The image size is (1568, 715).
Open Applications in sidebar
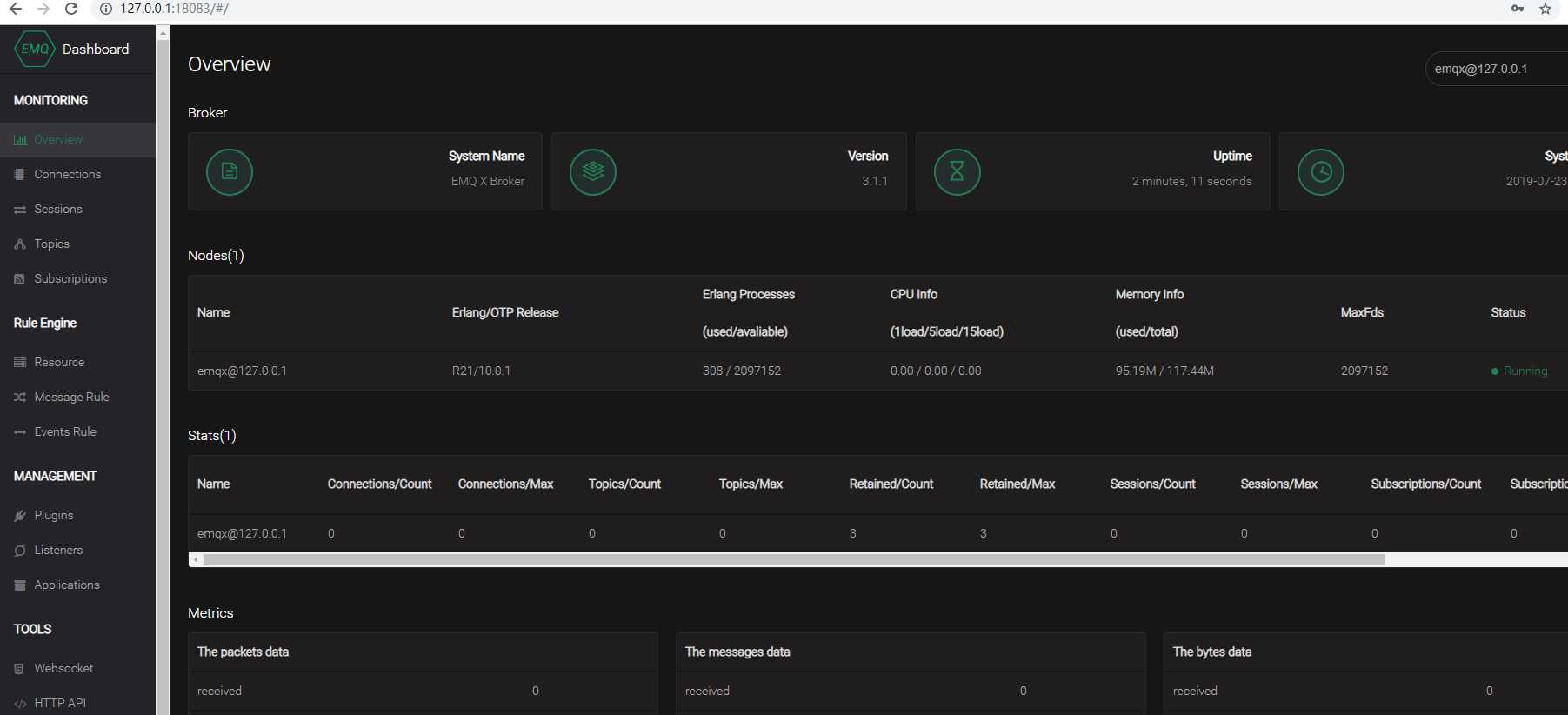(78, 585)
